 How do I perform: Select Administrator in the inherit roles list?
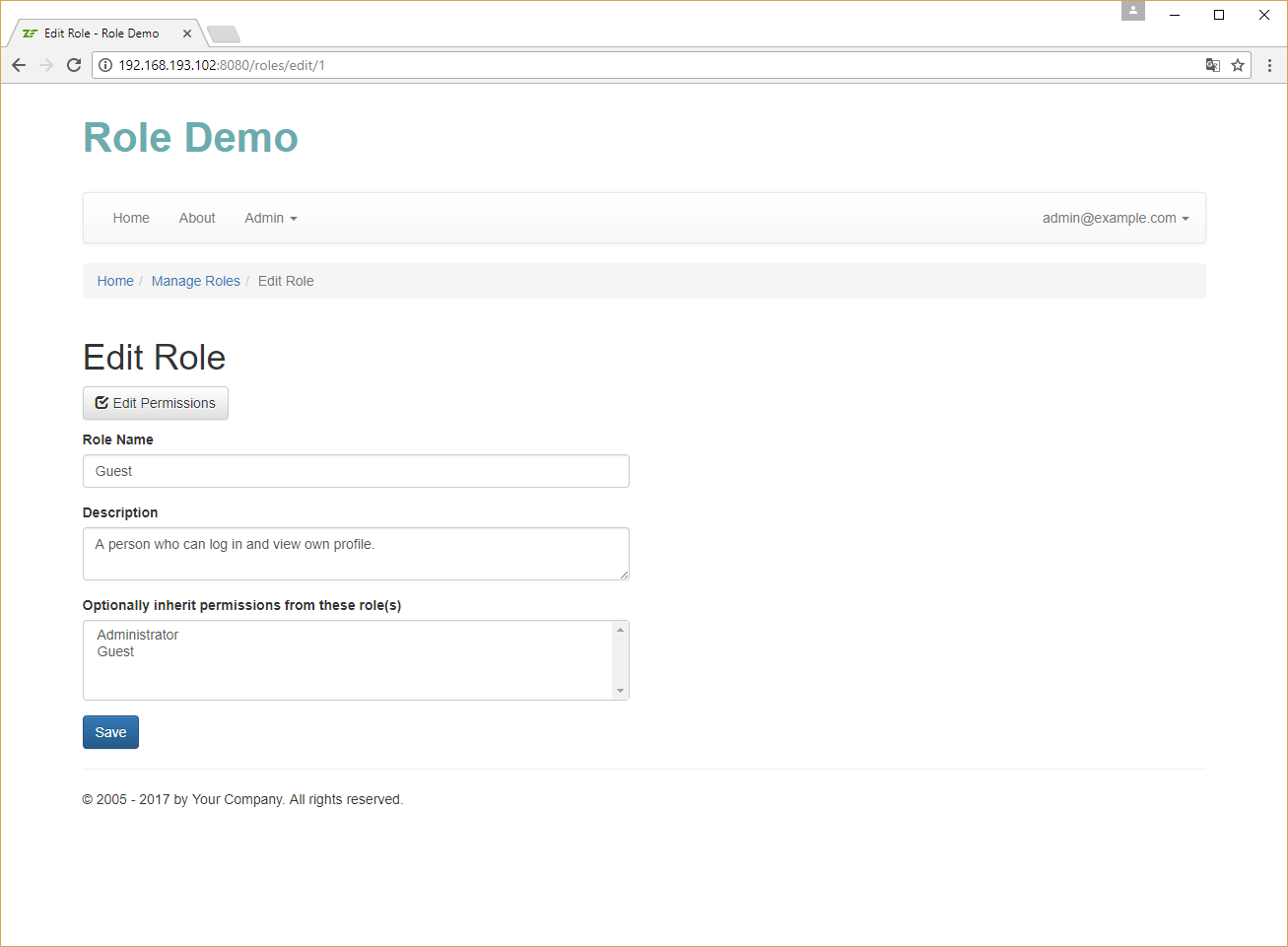click(138, 635)
